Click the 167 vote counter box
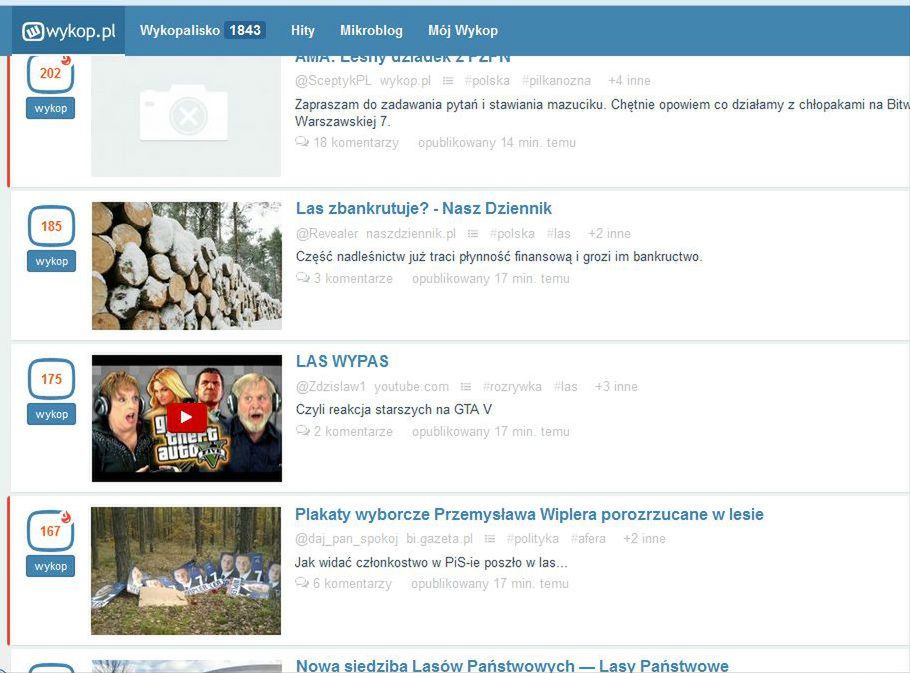The height and width of the screenshot is (673, 910). pyautogui.click(x=50, y=531)
